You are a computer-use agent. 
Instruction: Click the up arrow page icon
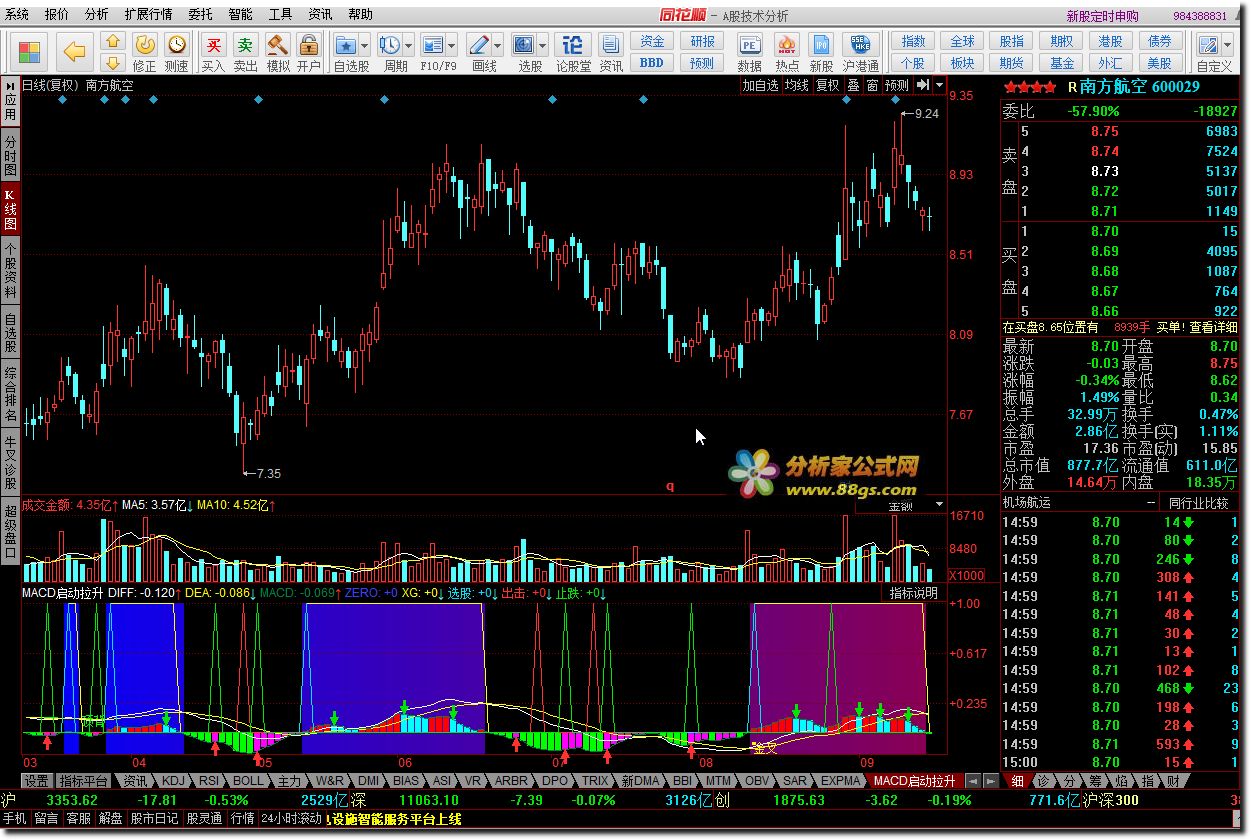(112, 41)
